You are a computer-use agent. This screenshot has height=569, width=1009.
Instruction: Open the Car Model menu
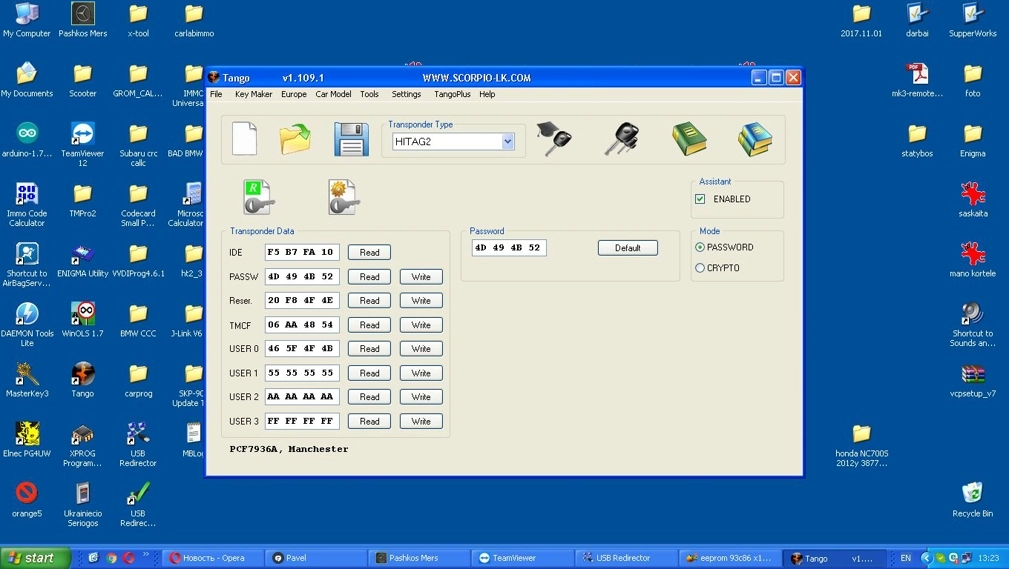click(333, 94)
